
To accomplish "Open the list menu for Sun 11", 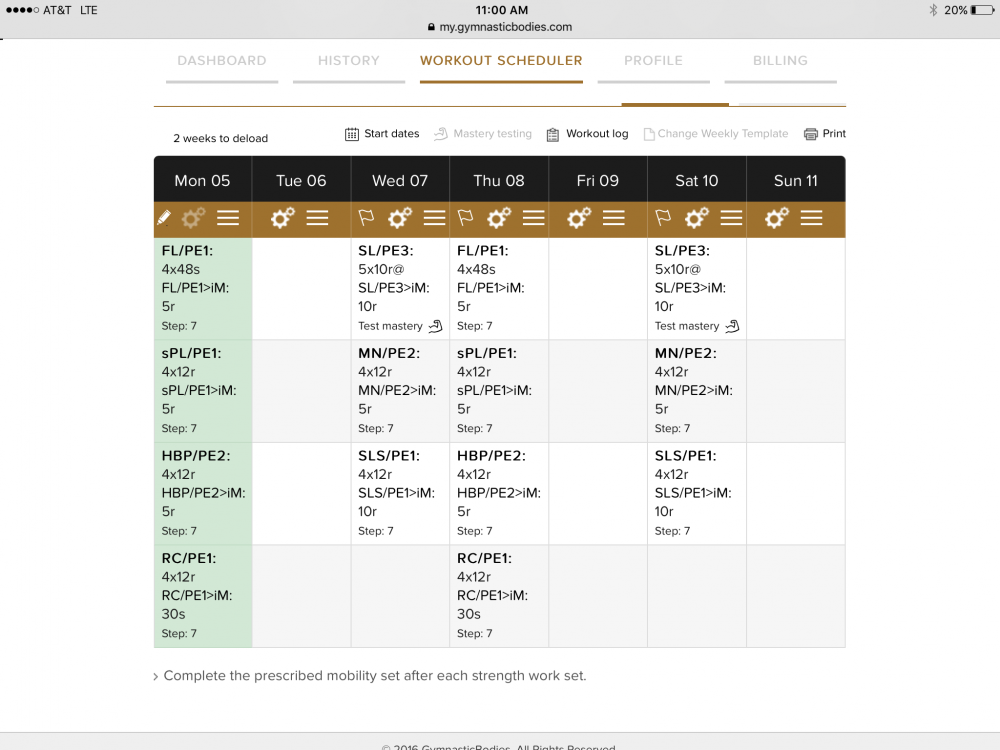I will tap(811, 218).
